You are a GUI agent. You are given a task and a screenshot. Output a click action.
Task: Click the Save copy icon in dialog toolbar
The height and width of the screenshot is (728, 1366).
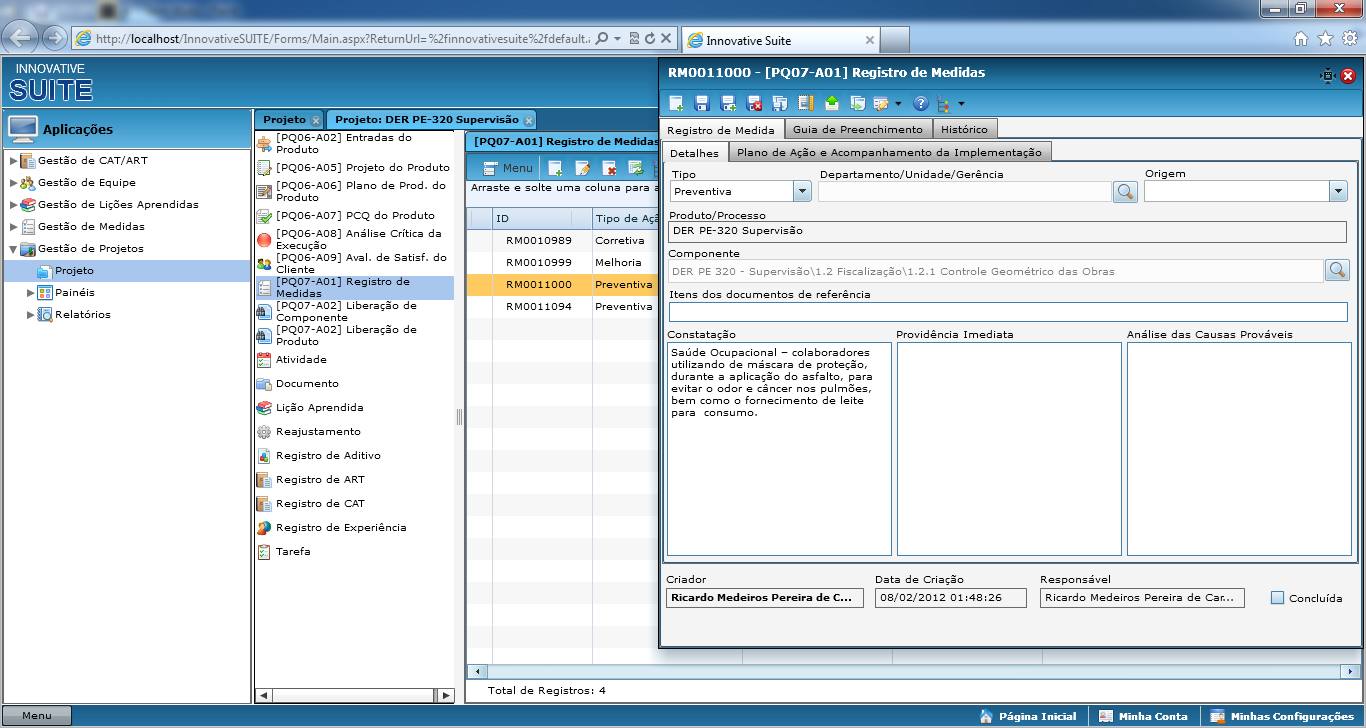(x=780, y=103)
